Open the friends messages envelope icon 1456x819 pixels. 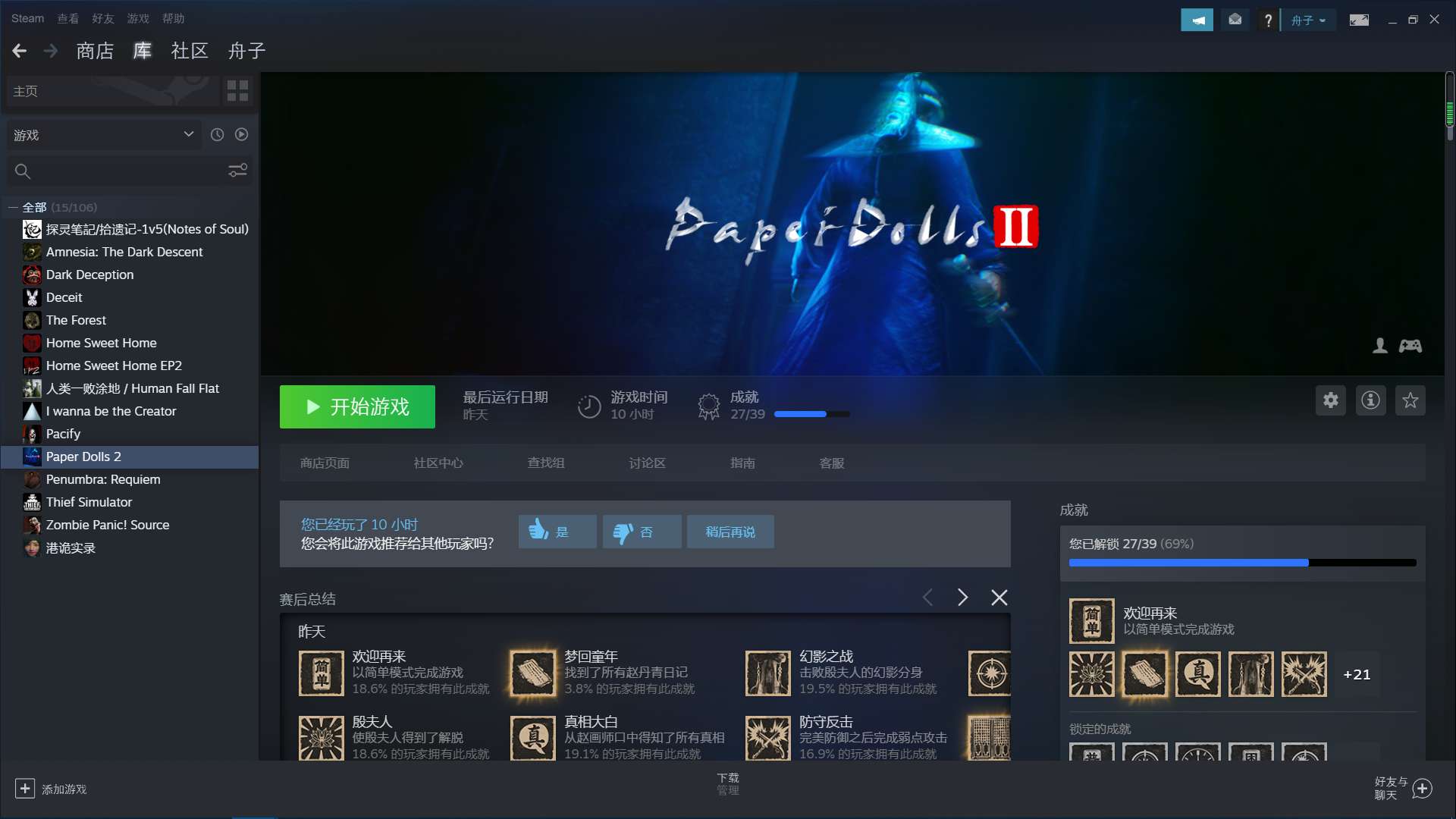(x=1235, y=20)
